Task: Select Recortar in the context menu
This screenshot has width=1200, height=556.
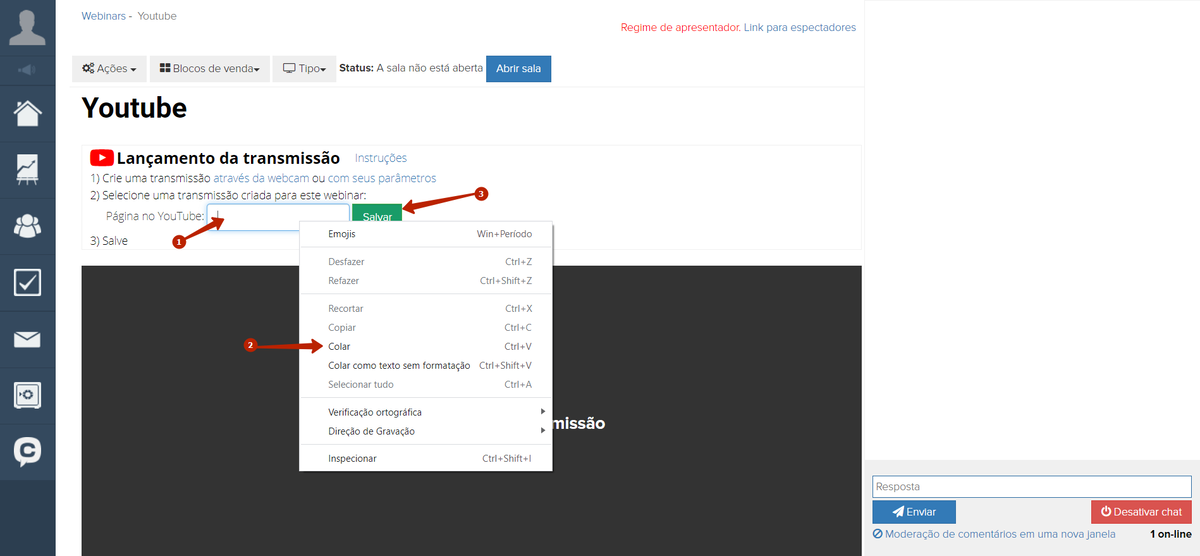Action: coord(426,309)
